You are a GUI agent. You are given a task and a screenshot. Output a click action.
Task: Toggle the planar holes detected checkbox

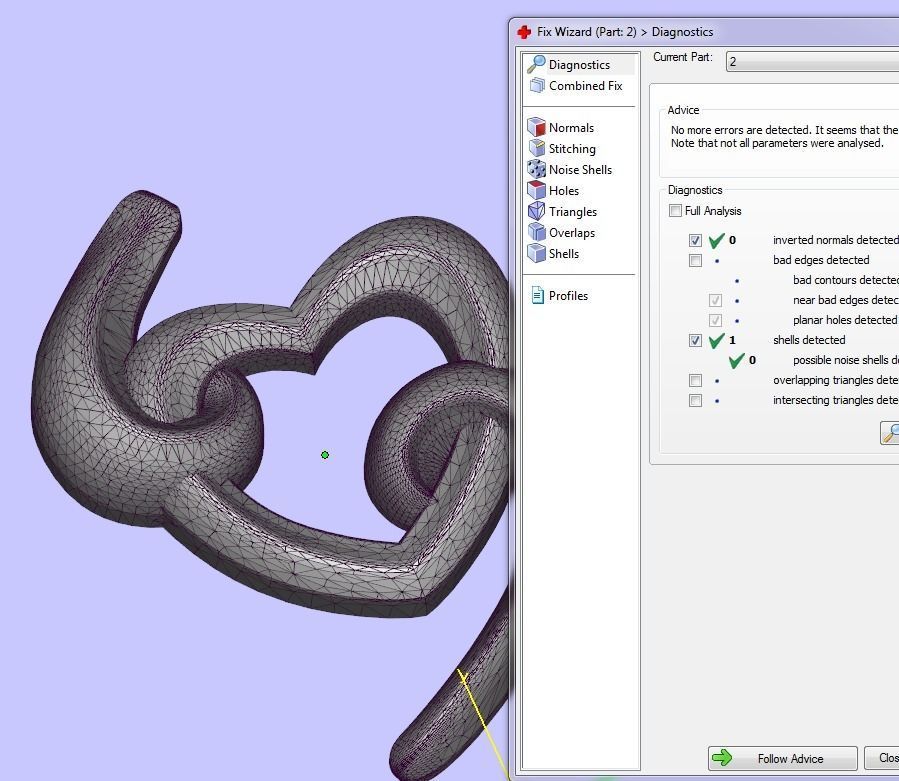[x=715, y=320]
